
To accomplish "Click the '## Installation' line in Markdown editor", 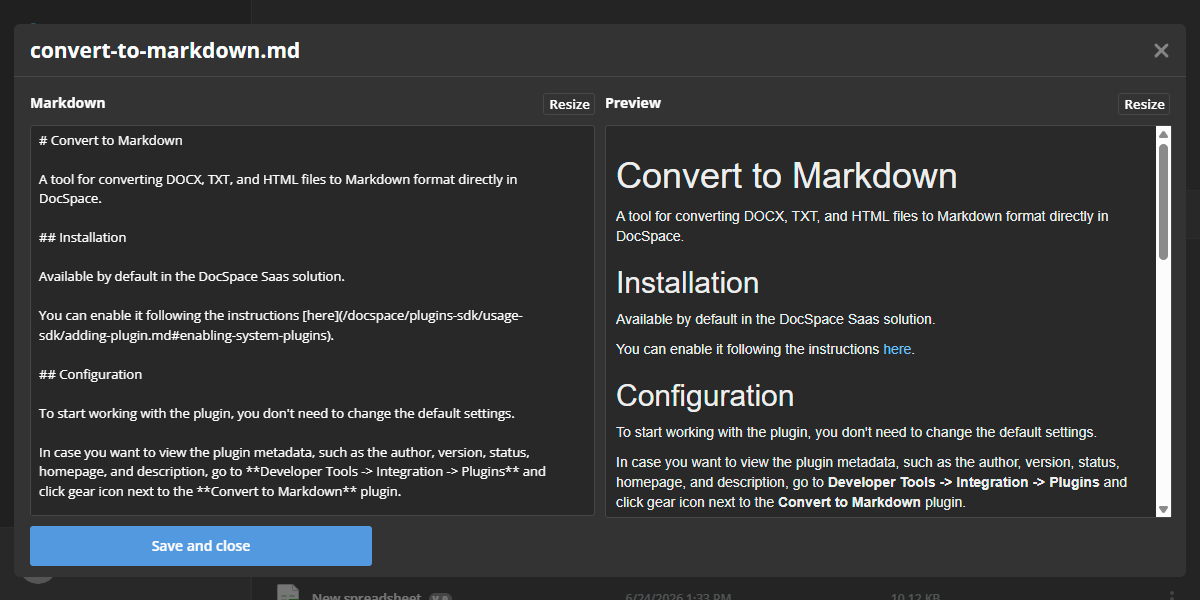I will pos(83,237).
